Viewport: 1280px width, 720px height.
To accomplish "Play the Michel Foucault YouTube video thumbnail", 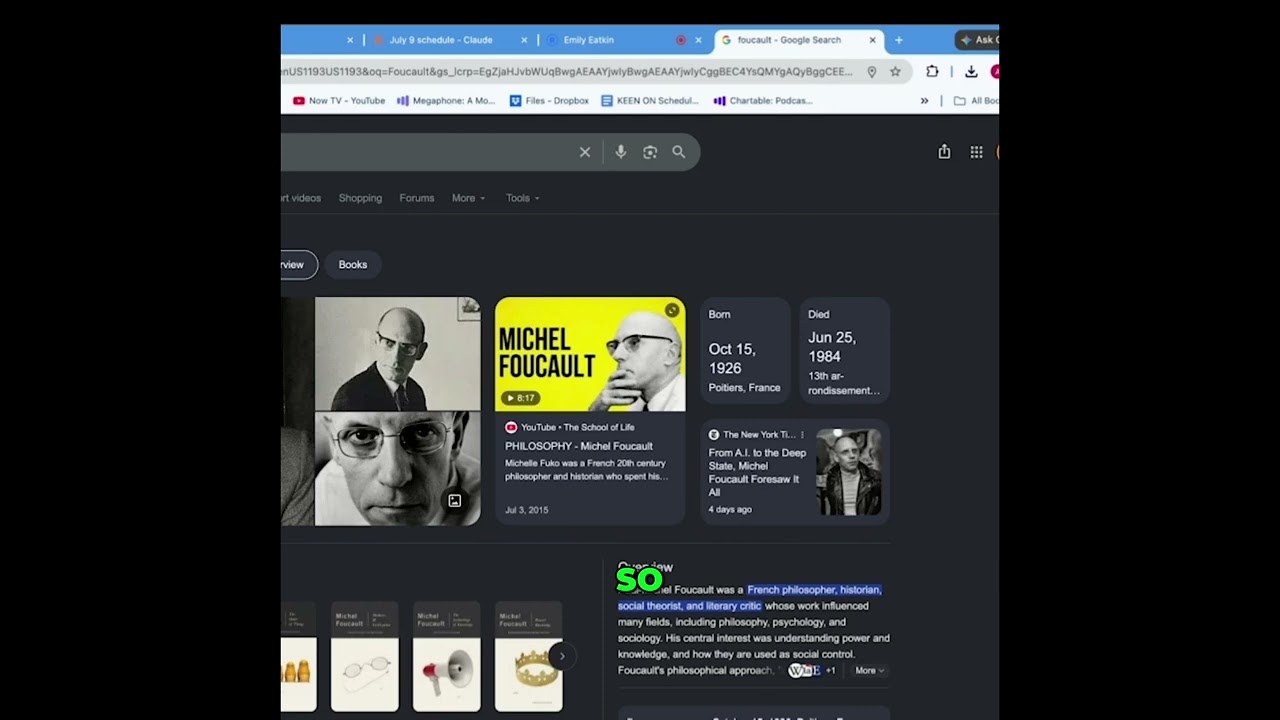I will coord(590,354).
